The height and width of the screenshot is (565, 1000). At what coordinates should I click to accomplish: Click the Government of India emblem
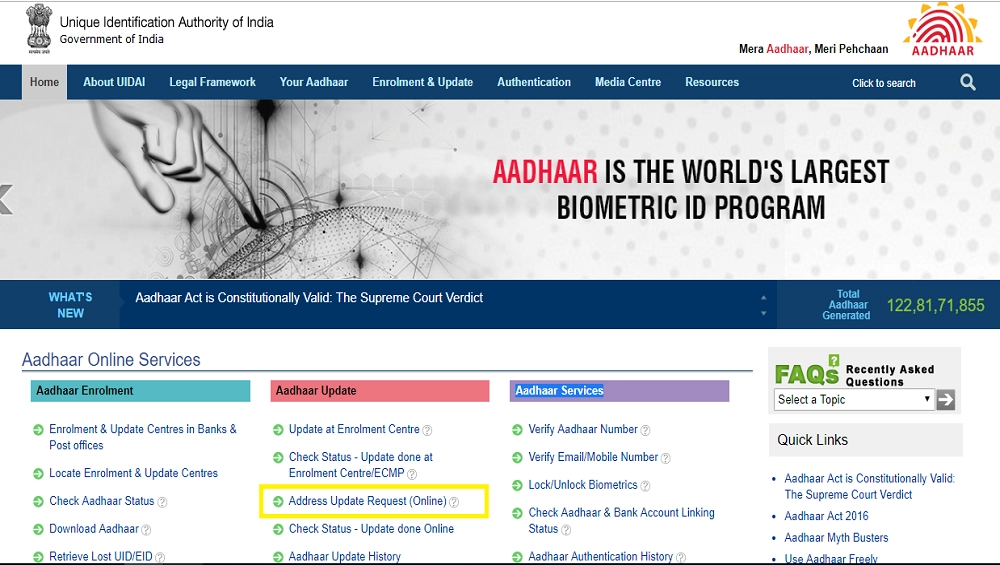pos(39,29)
